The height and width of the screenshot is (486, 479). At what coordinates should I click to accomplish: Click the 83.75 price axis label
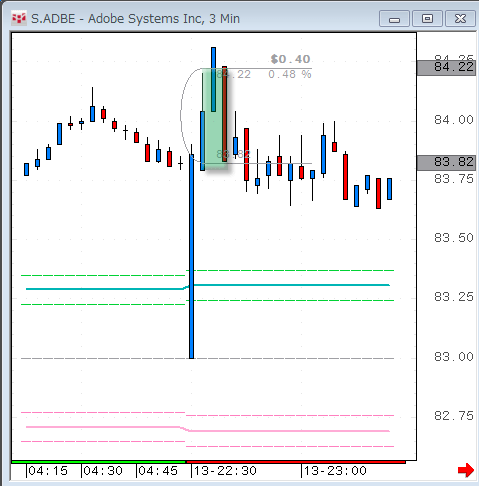tap(454, 179)
